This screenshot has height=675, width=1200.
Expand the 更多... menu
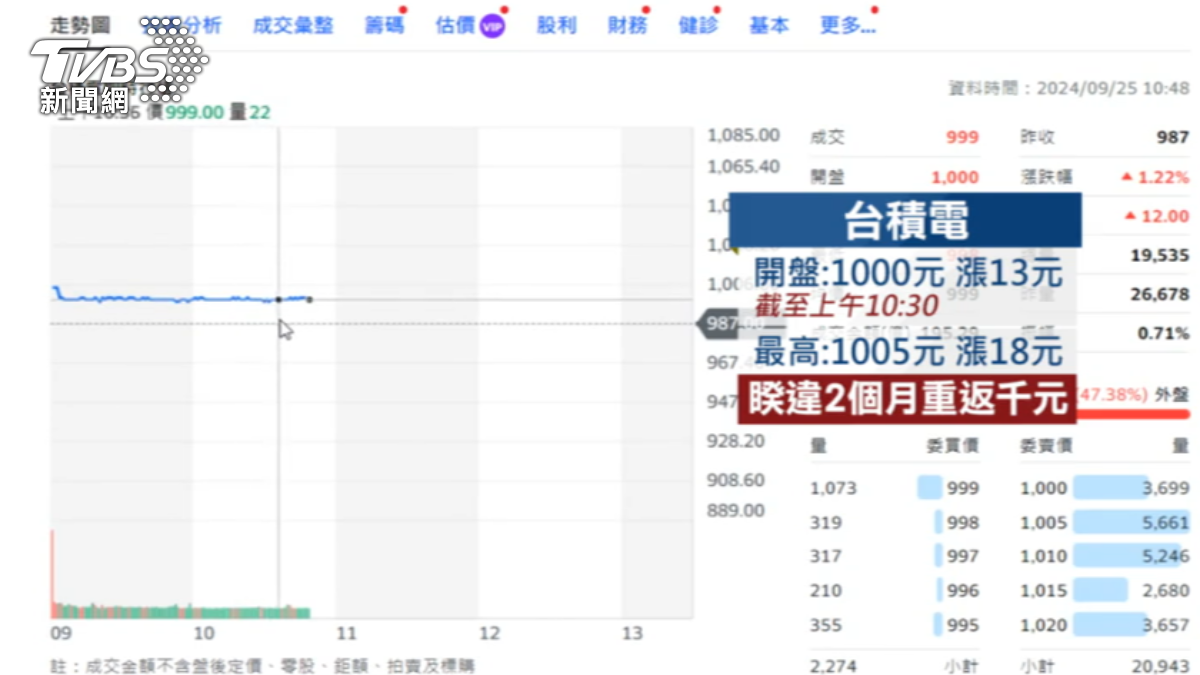(847, 25)
